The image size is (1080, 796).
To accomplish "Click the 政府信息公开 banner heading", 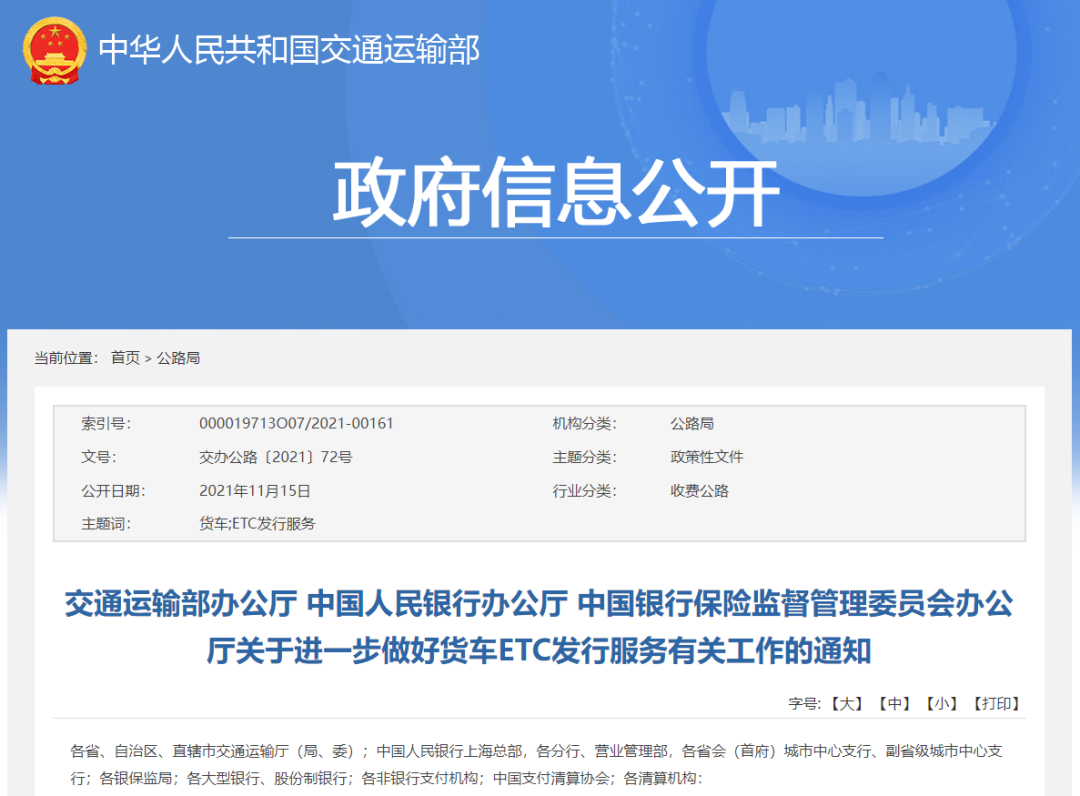I will point(555,193).
